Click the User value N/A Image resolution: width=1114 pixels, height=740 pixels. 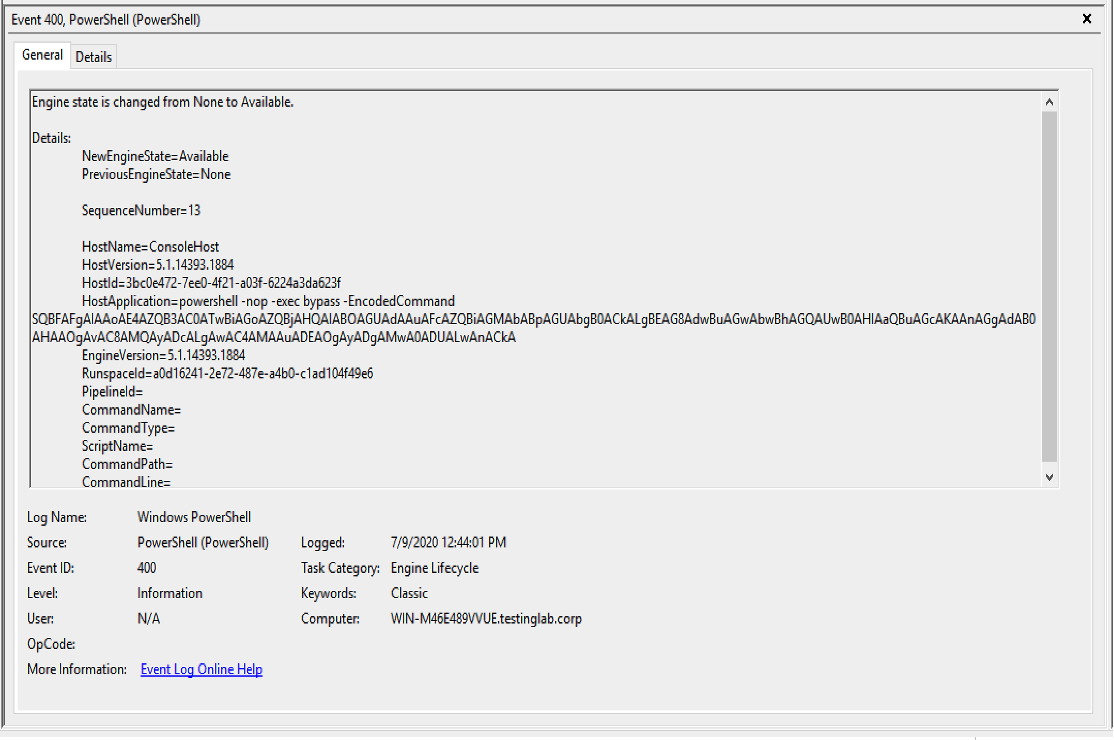tap(148, 619)
